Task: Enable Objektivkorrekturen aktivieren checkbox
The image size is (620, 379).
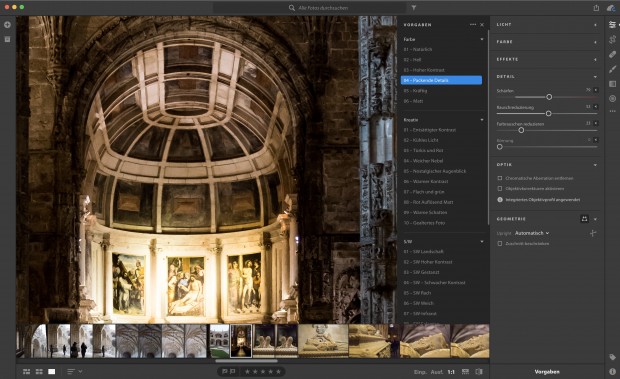Action: click(x=500, y=189)
